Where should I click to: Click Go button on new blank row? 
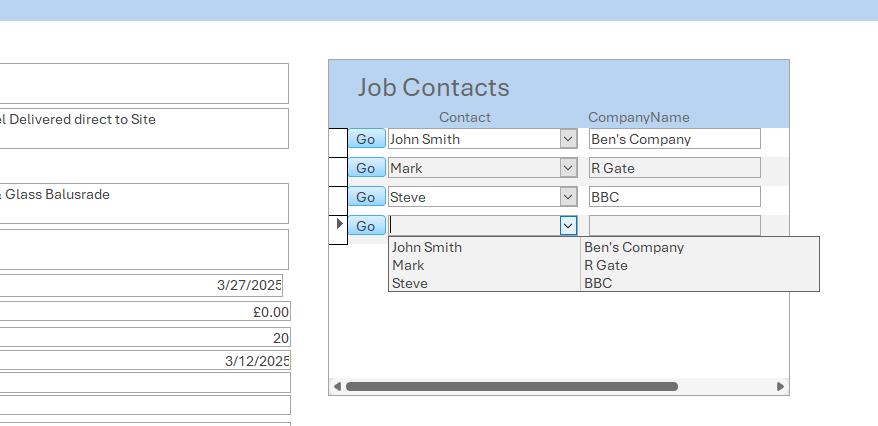(x=366, y=226)
